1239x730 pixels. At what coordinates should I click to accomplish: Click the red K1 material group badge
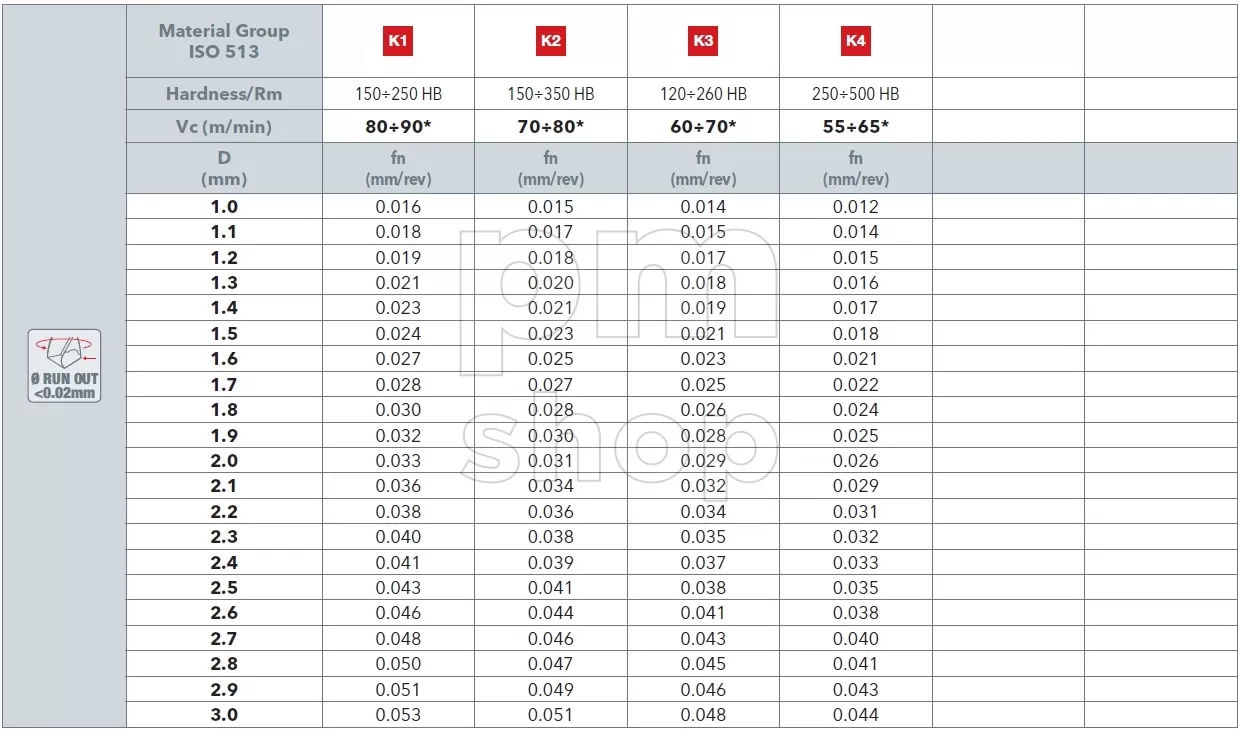(398, 41)
